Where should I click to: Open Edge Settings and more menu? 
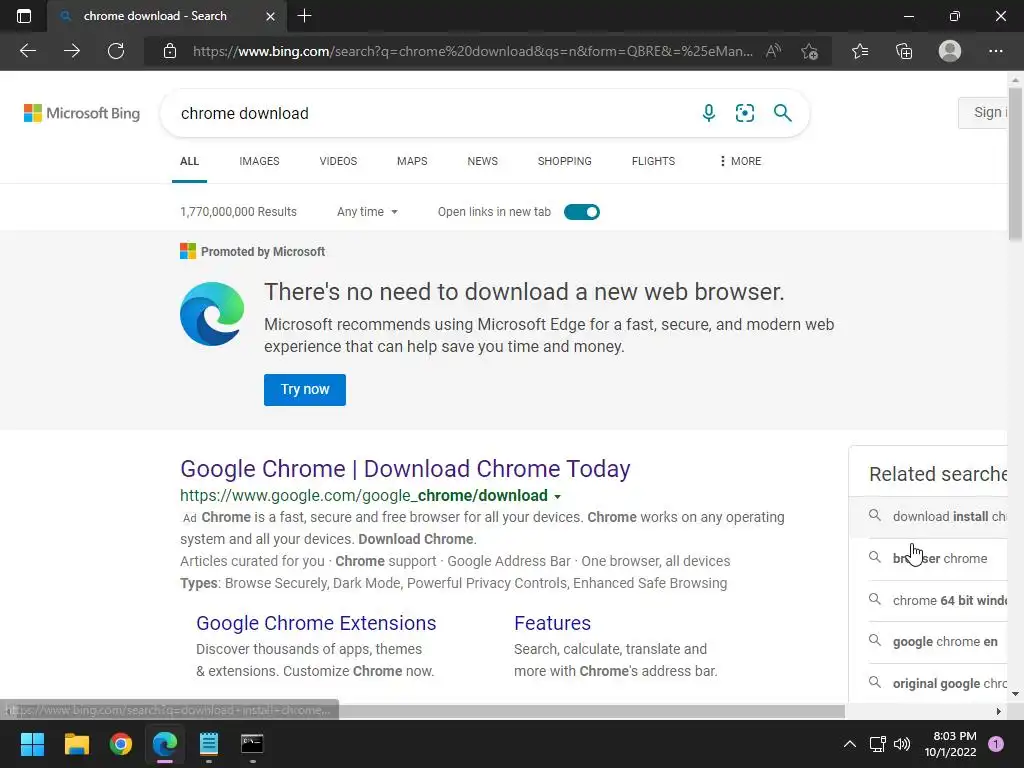coord(995,51)
